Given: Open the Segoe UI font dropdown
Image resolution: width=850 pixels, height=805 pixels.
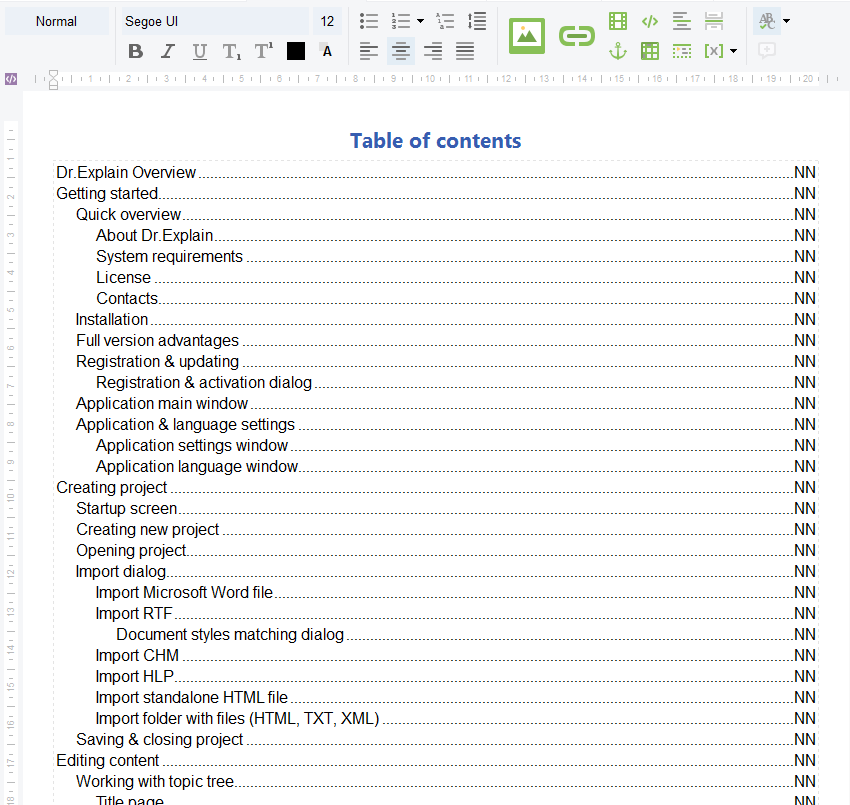Looking at the screenshot, I should (215, 21).
